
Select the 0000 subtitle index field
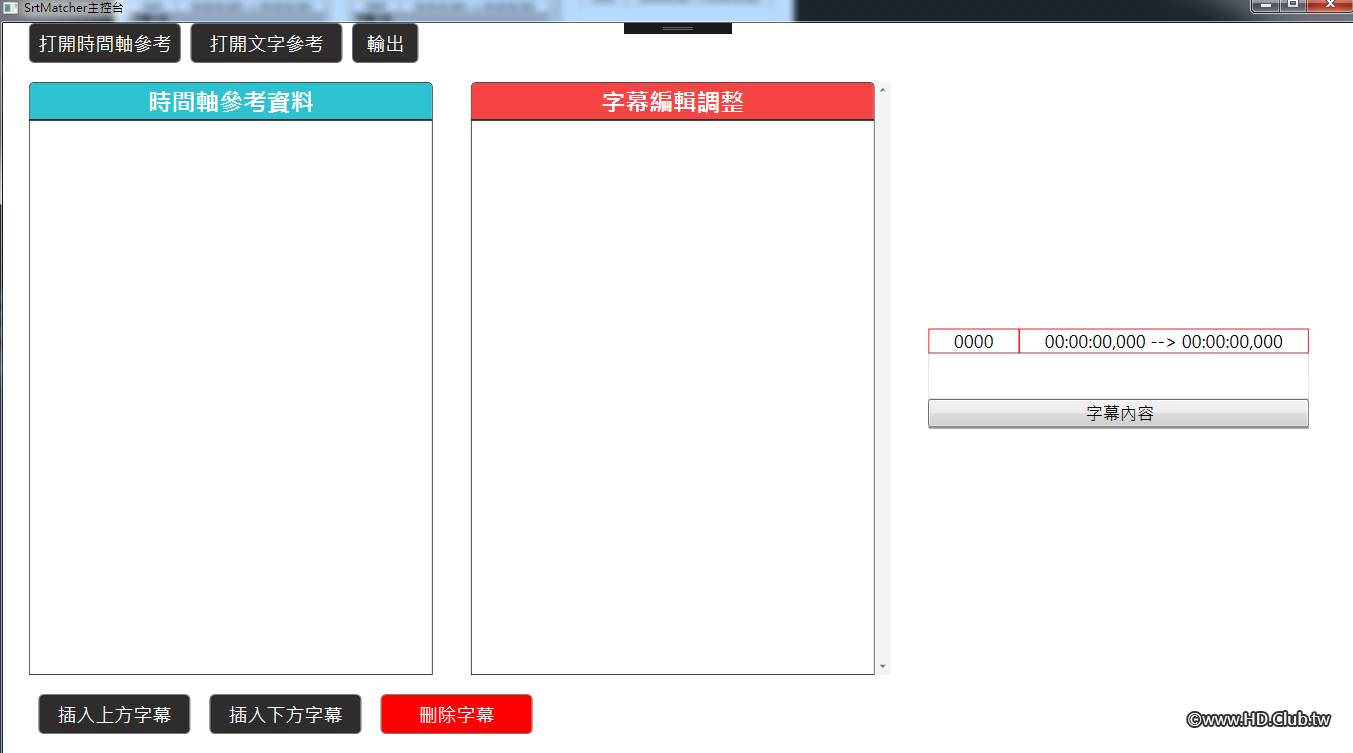(974, 341)
